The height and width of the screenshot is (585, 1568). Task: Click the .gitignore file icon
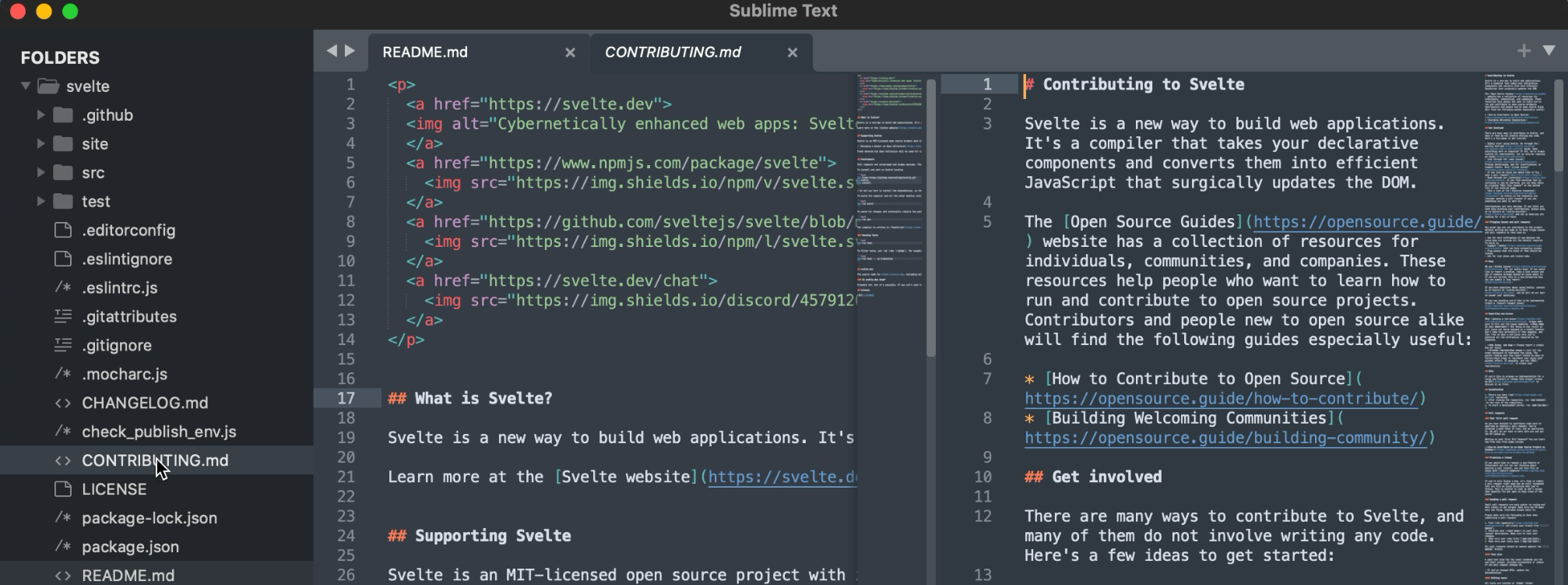pyautogui.click(x=63, y=345)
